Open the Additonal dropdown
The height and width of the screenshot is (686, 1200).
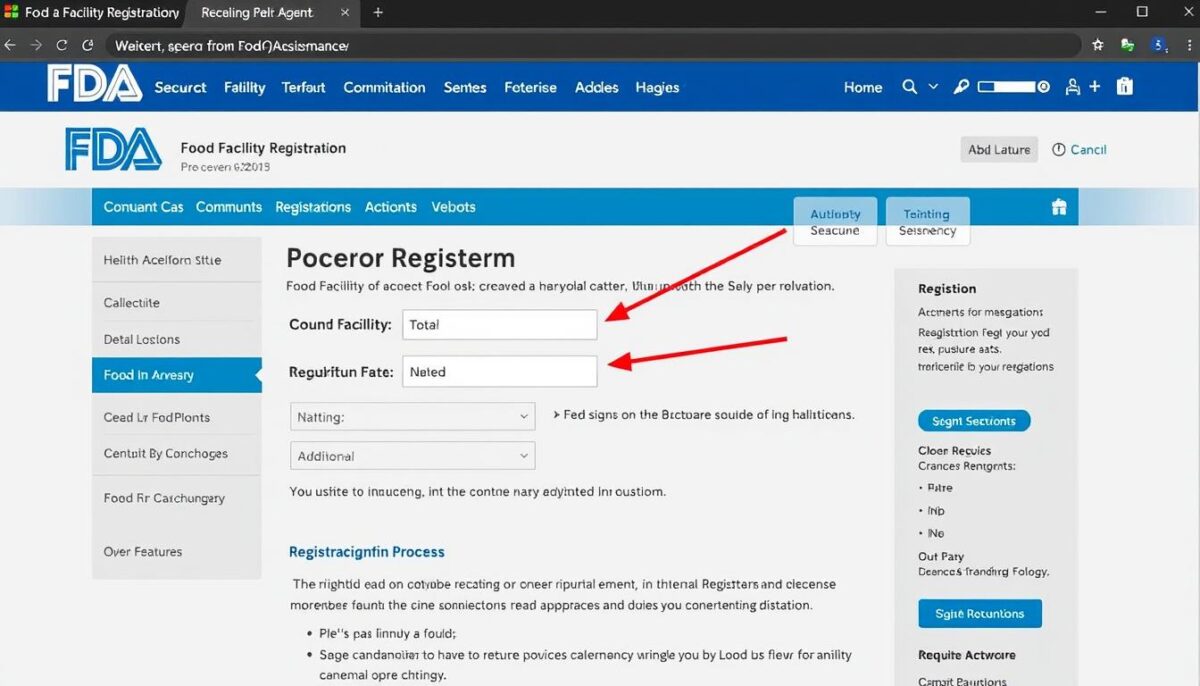point(413,456)
